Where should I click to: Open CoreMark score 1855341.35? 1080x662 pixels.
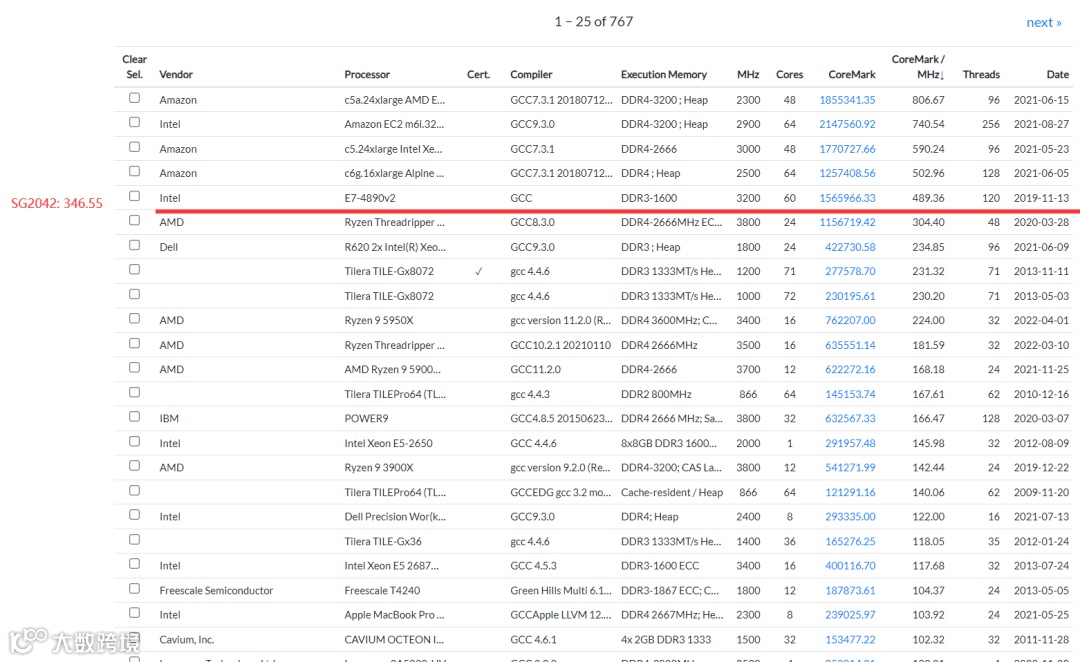pos(847,100)
